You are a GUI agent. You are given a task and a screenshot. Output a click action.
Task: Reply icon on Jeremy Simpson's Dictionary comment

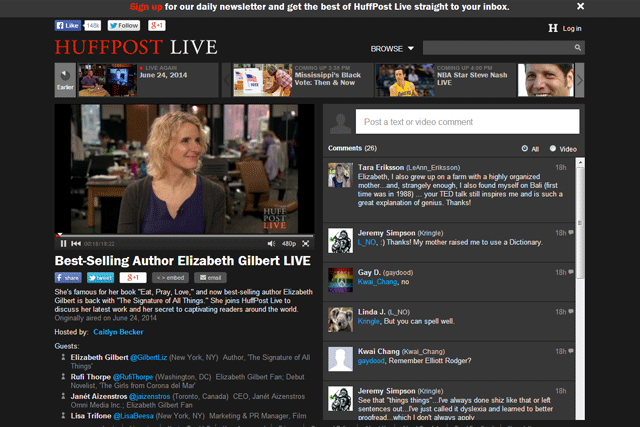(x=571, y=233)
